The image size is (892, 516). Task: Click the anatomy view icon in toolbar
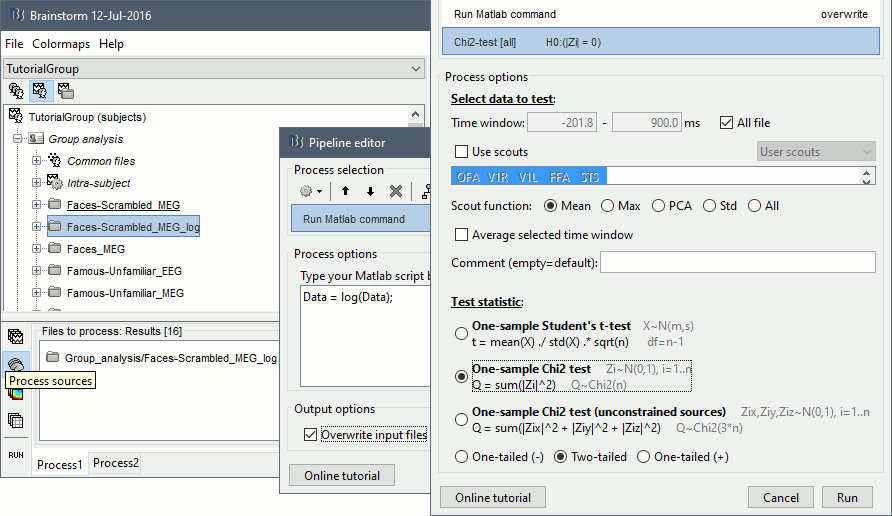click(x=16, y=91)
